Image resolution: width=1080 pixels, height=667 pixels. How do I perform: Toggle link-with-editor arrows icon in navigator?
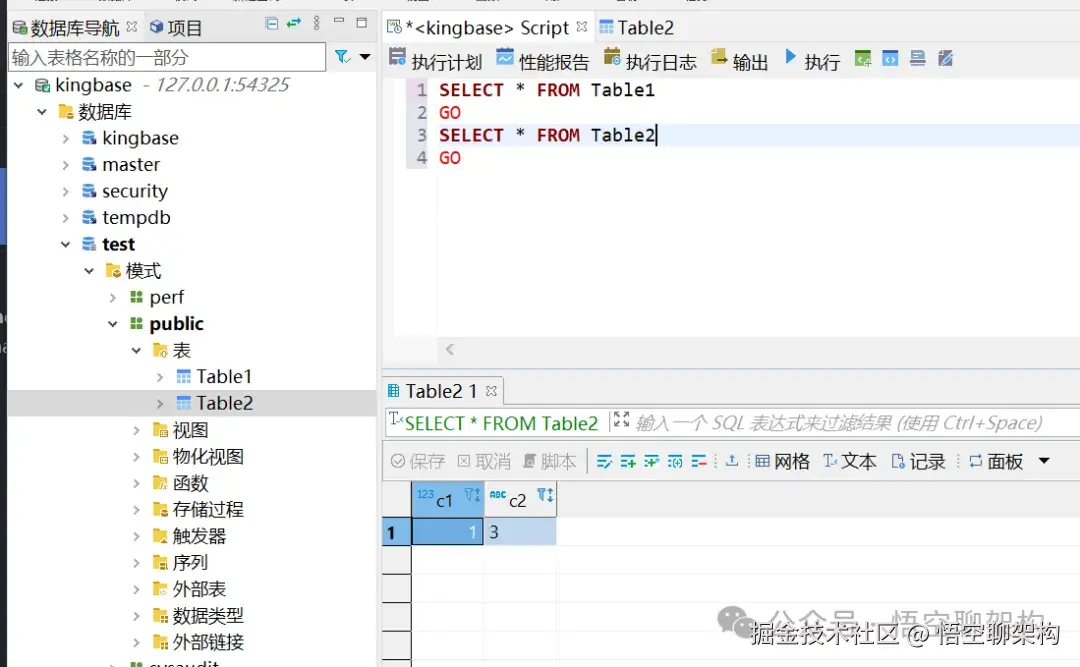pyautogui.click(x=294, y=23)
